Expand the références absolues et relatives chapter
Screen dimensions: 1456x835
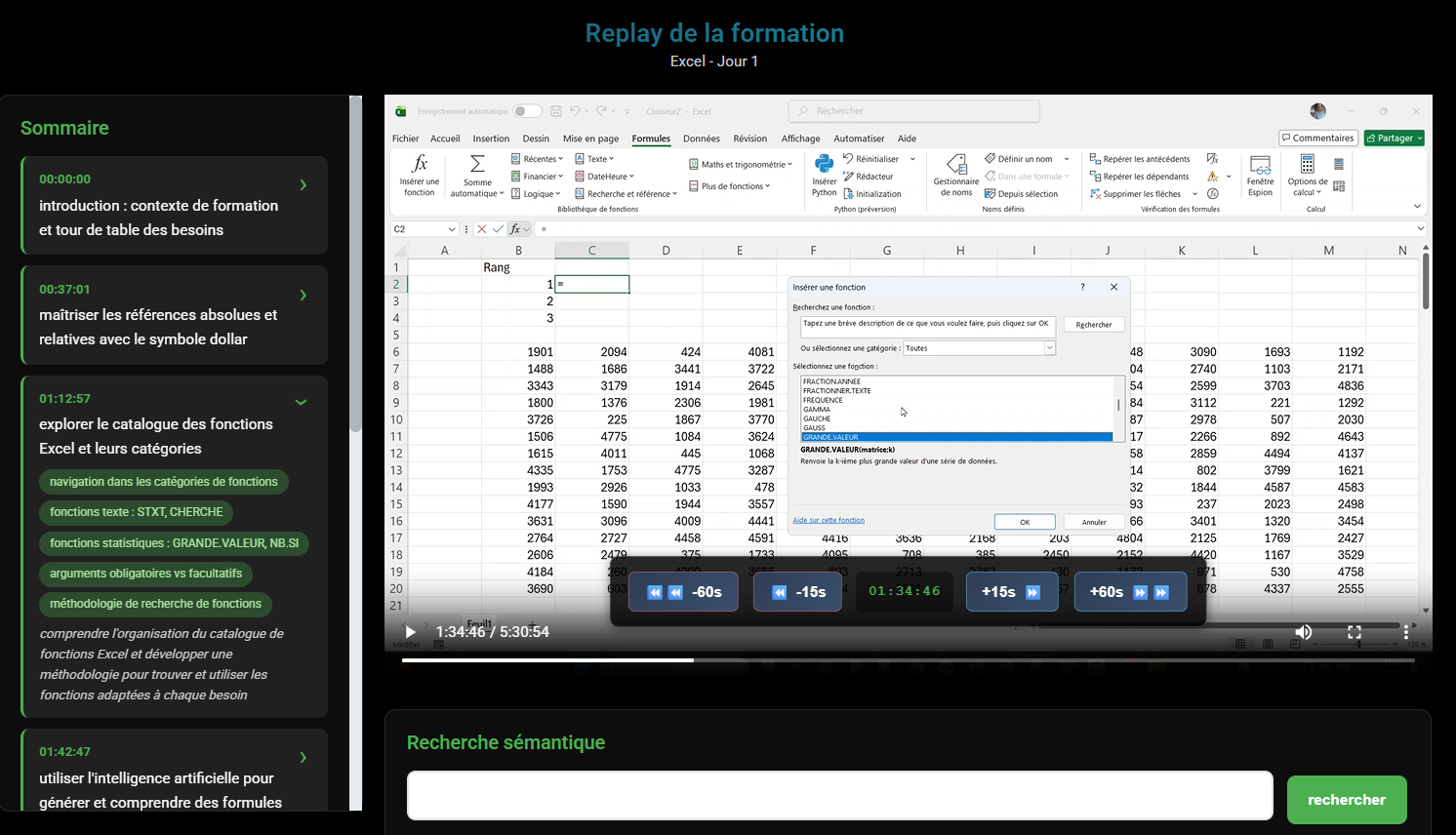pos(303,296)
